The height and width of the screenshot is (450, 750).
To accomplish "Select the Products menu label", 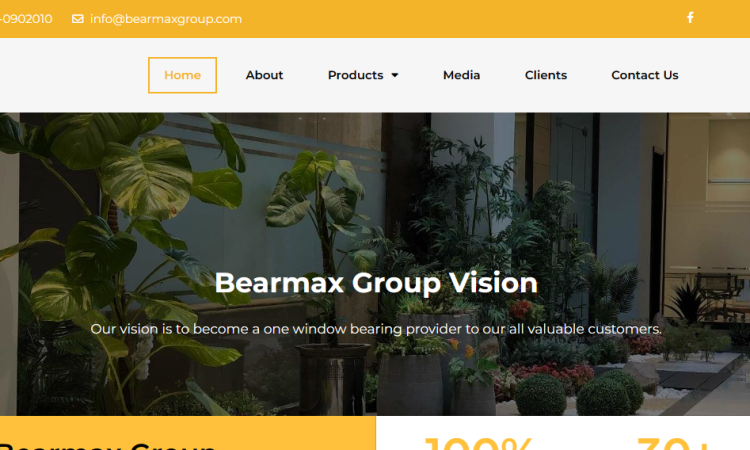I will tap(355, 75).
